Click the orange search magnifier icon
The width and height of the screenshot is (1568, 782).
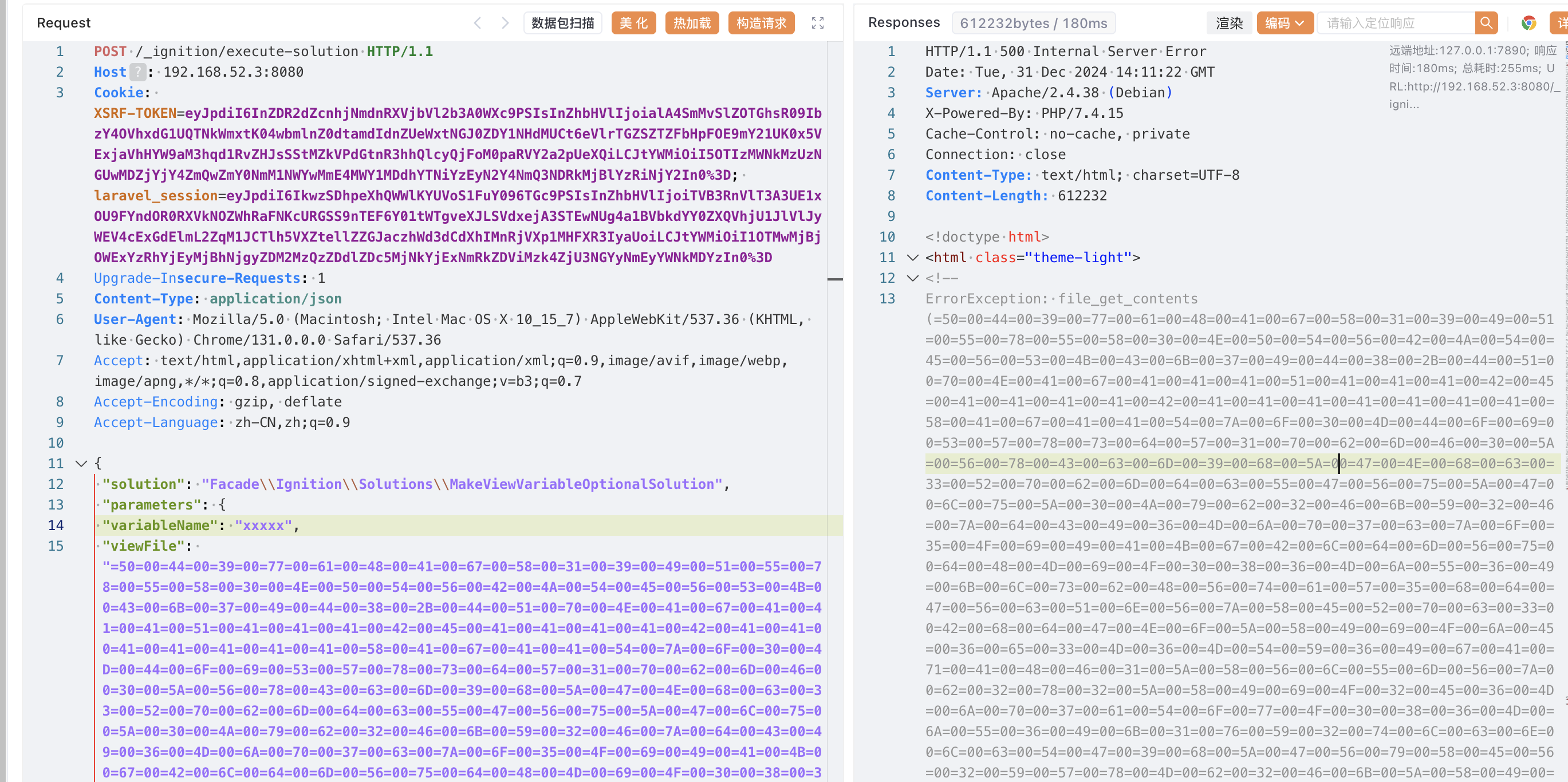1486,23
